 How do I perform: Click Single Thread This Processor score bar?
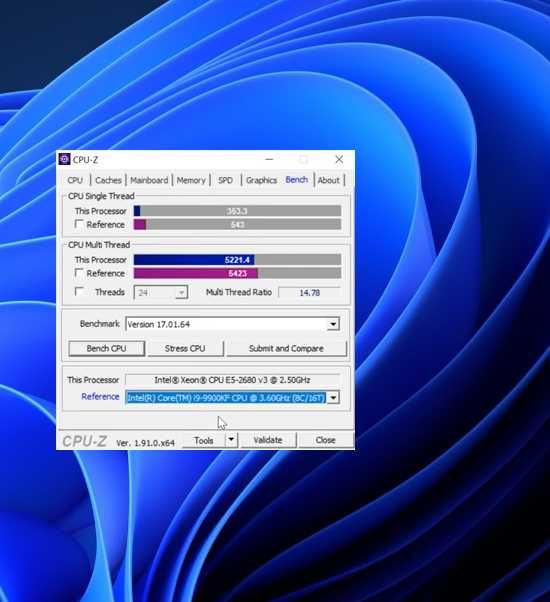tap(237, 211)
